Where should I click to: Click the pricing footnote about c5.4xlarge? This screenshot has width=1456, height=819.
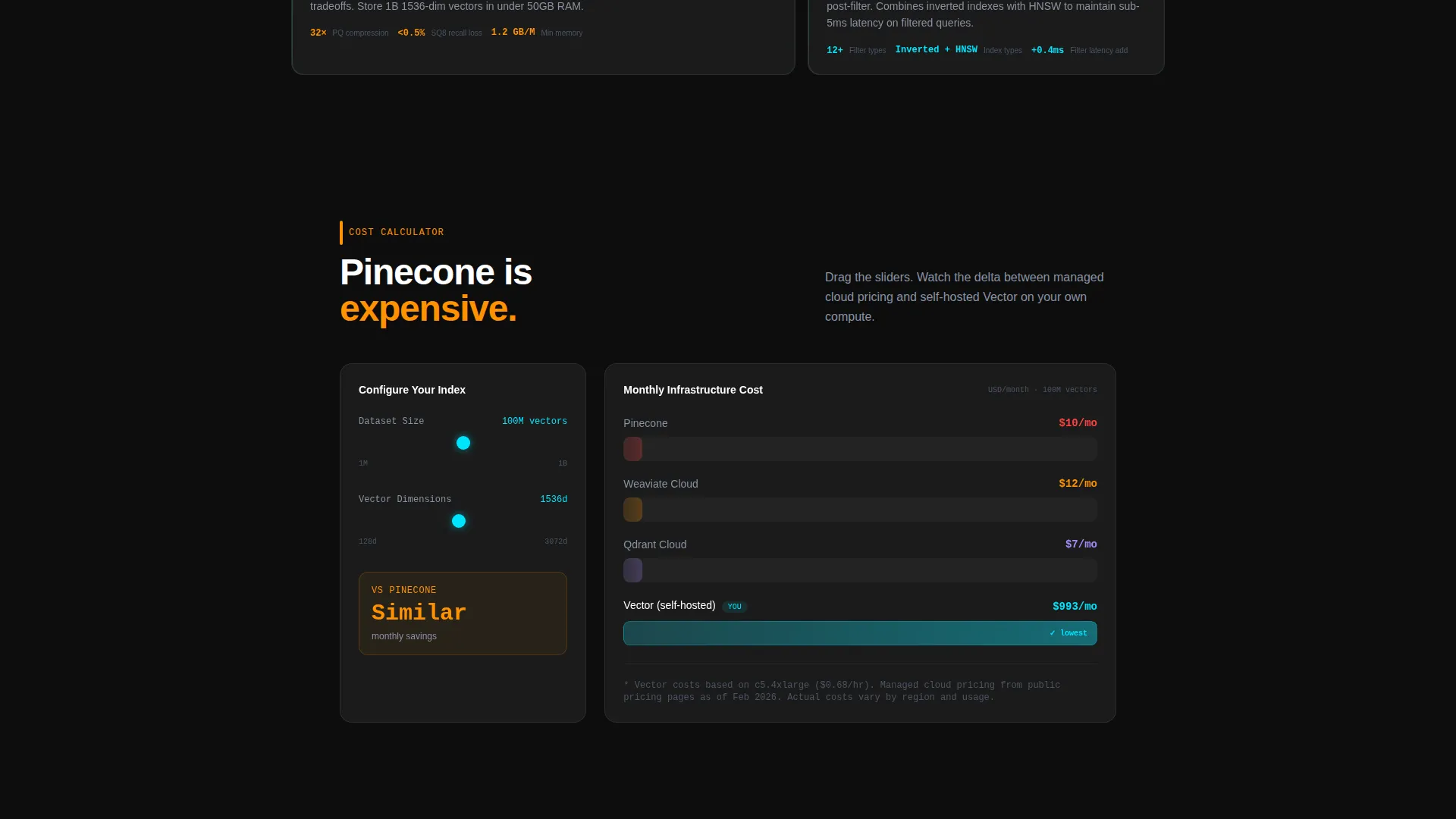point(842,691)
